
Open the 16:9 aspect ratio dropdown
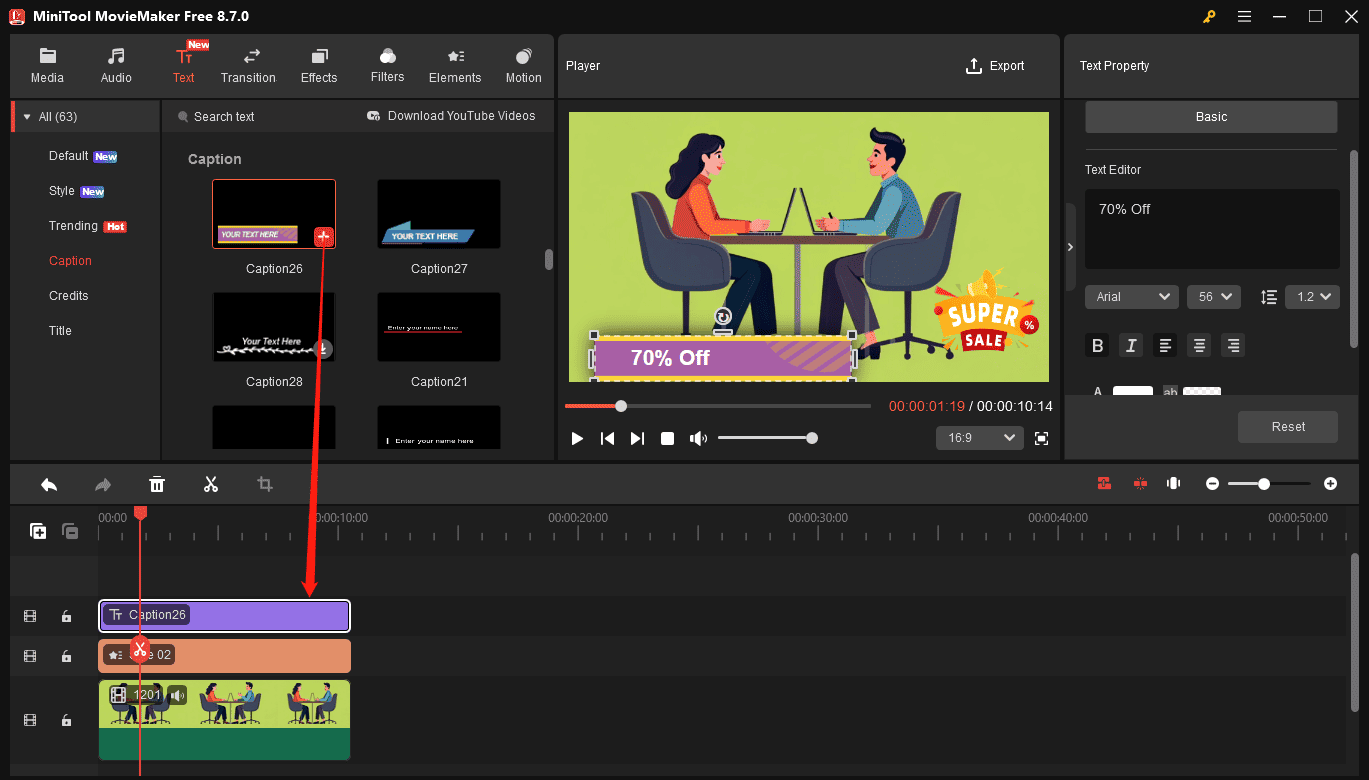pyautogui.click(x=980, y=438)
